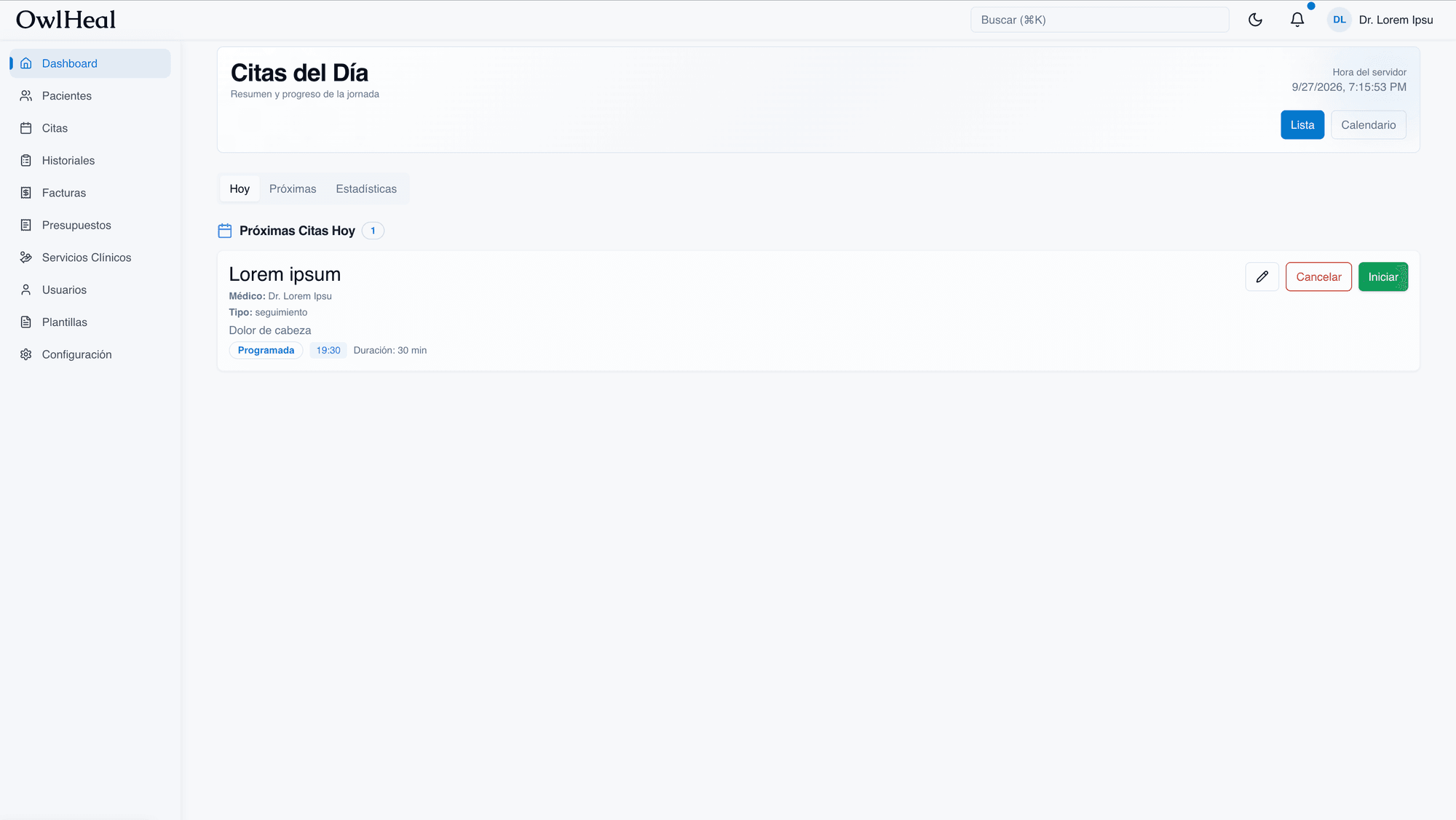Switch to Lista view

click(1302, 125)
